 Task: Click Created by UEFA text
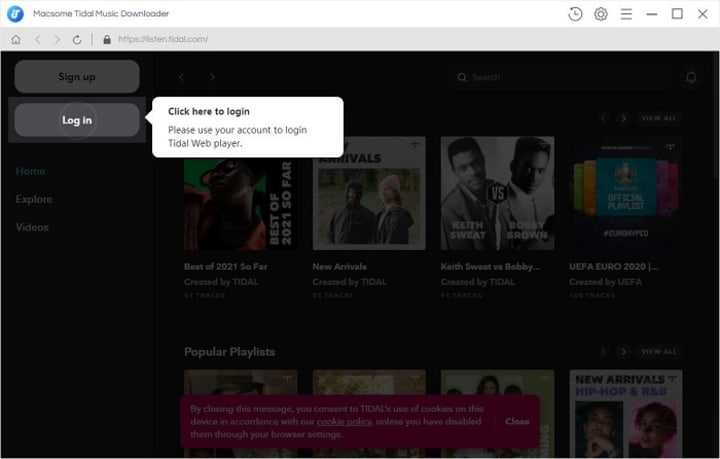(x=606, y=282)
